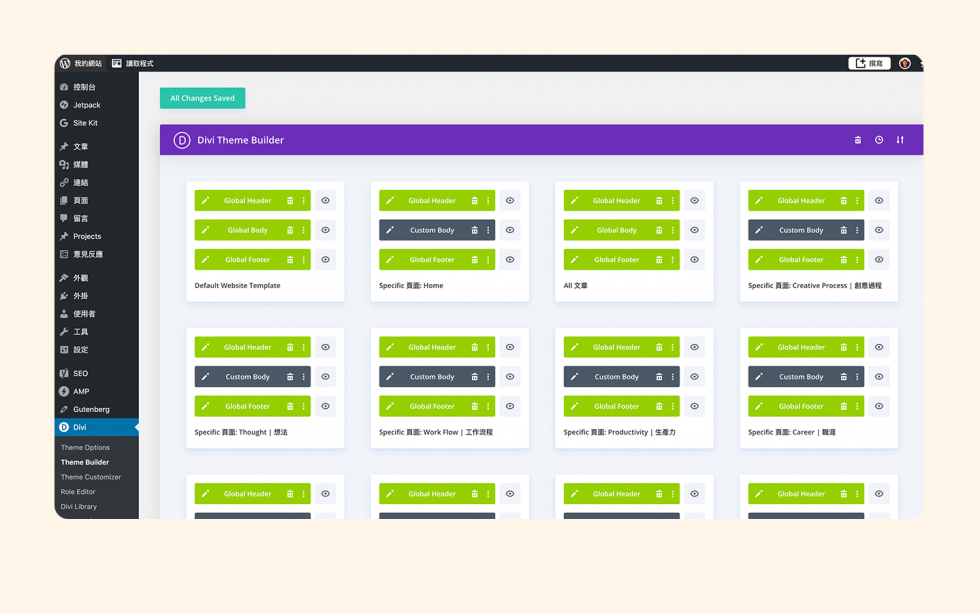Screen dimensions: 980x613
Task: Click the Divi logo in Theme Builder header
Action: (182, 140)
